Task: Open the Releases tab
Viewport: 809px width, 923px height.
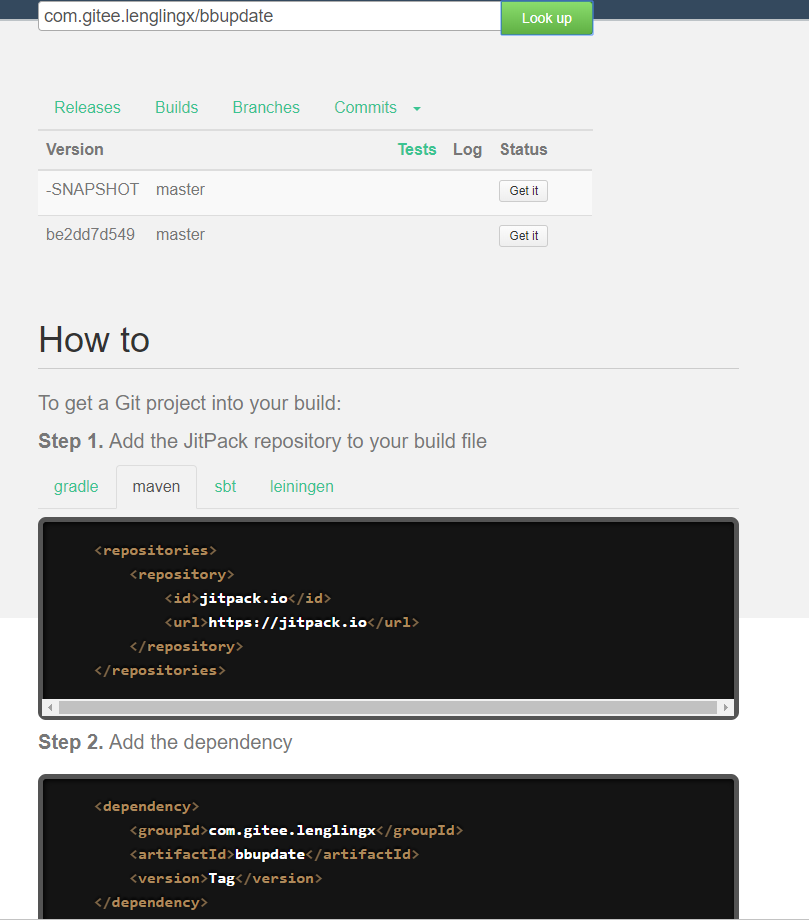Action: click(x=87, y=107)
